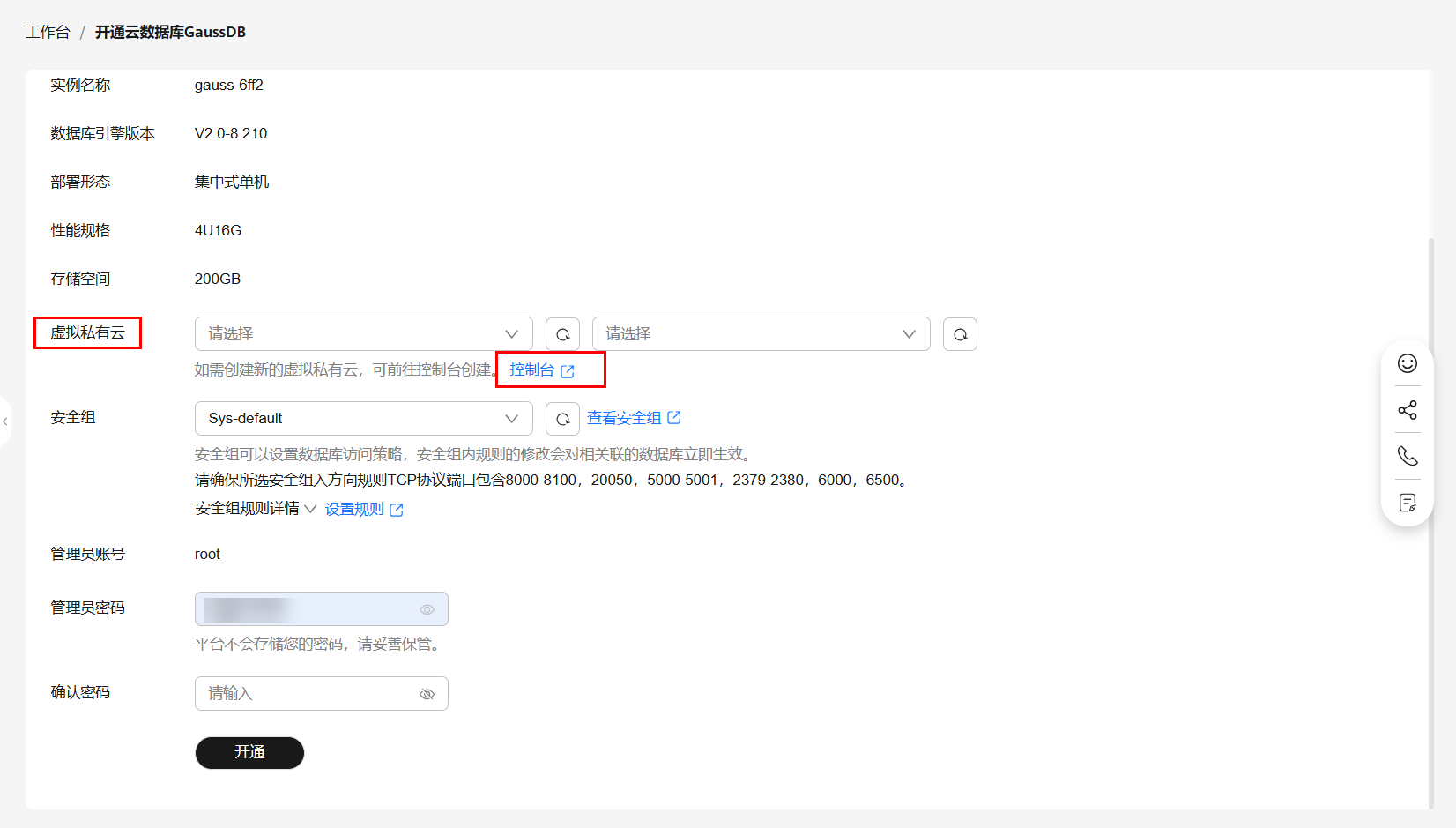This screenshot has height=828, width=1456.
Task: Refresh the security group list
Action: (562, 419)
